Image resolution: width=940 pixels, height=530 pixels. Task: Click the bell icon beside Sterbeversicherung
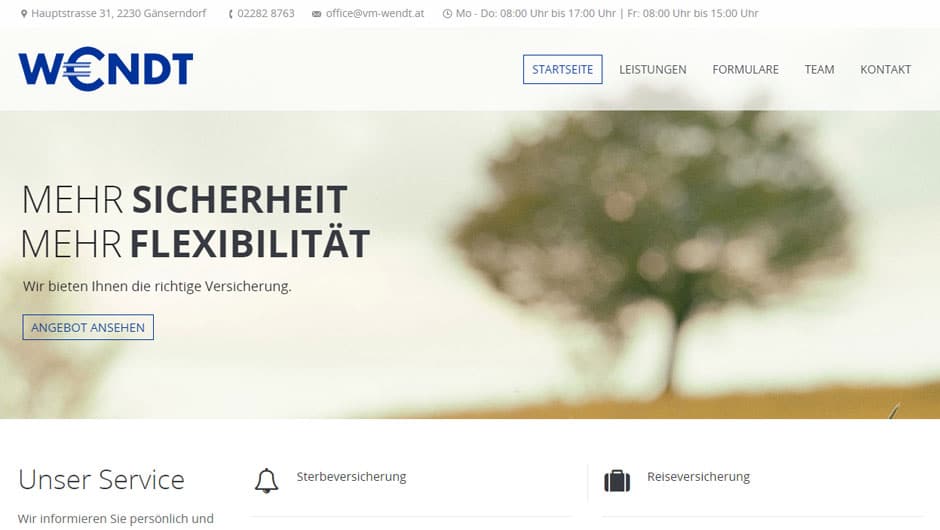pyautogui.click(x=266, y=480)
